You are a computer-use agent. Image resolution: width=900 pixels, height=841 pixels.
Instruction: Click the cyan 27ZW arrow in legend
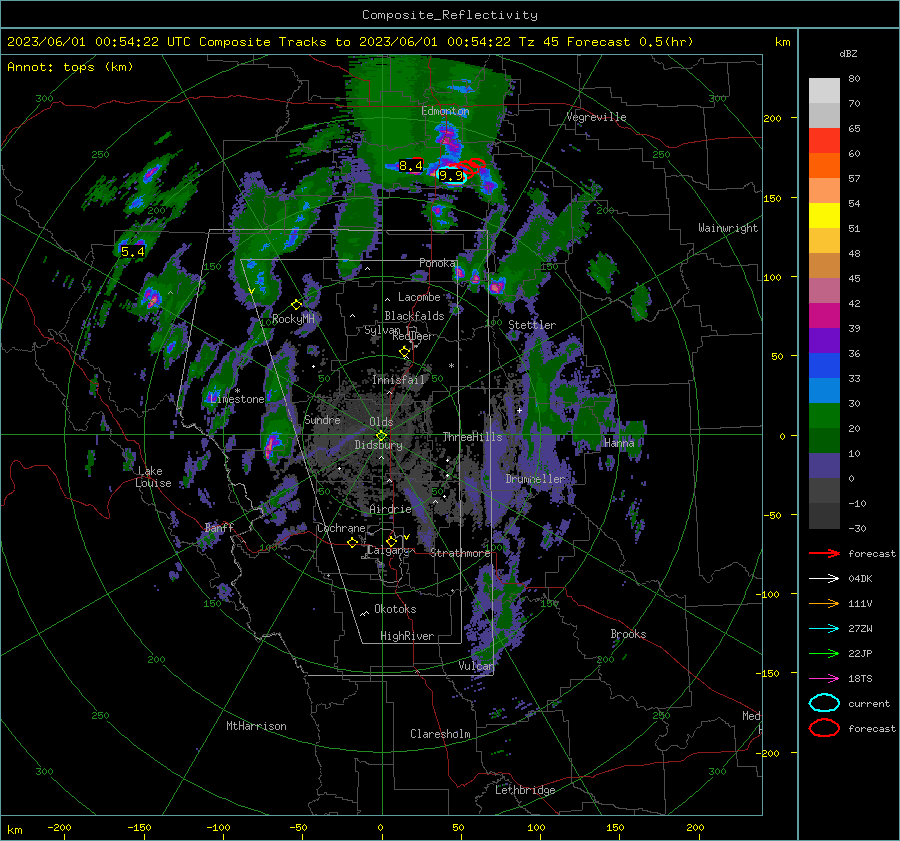824,629
